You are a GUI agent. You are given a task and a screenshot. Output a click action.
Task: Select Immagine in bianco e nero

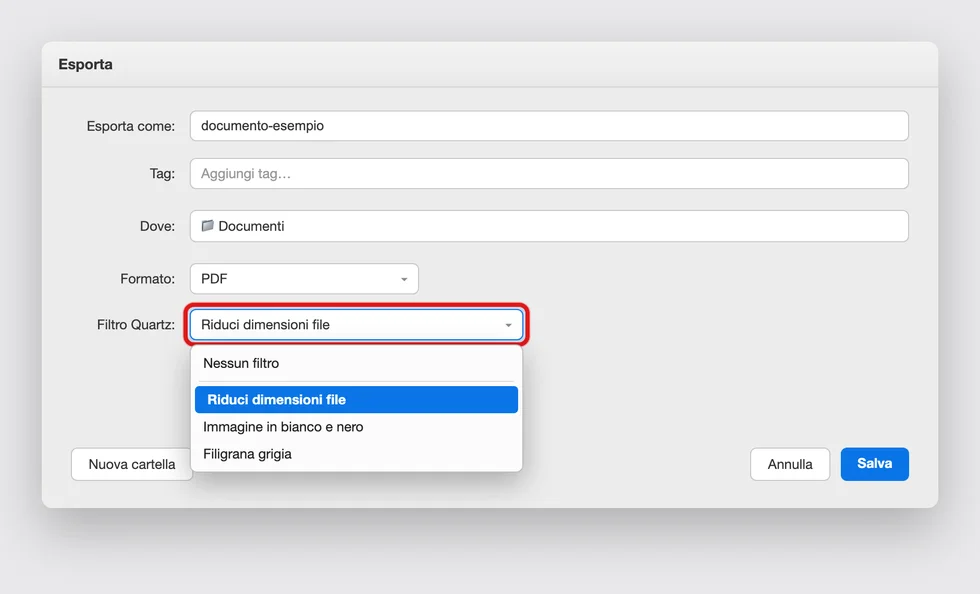(x=356, y=427)
